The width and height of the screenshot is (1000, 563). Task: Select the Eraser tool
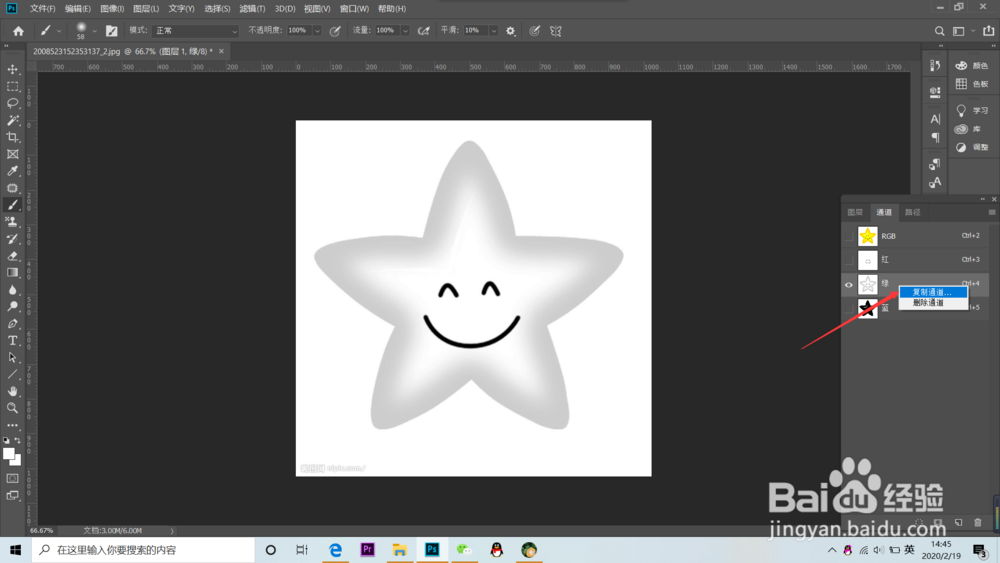pyautogui.click(x=12, y=256)
